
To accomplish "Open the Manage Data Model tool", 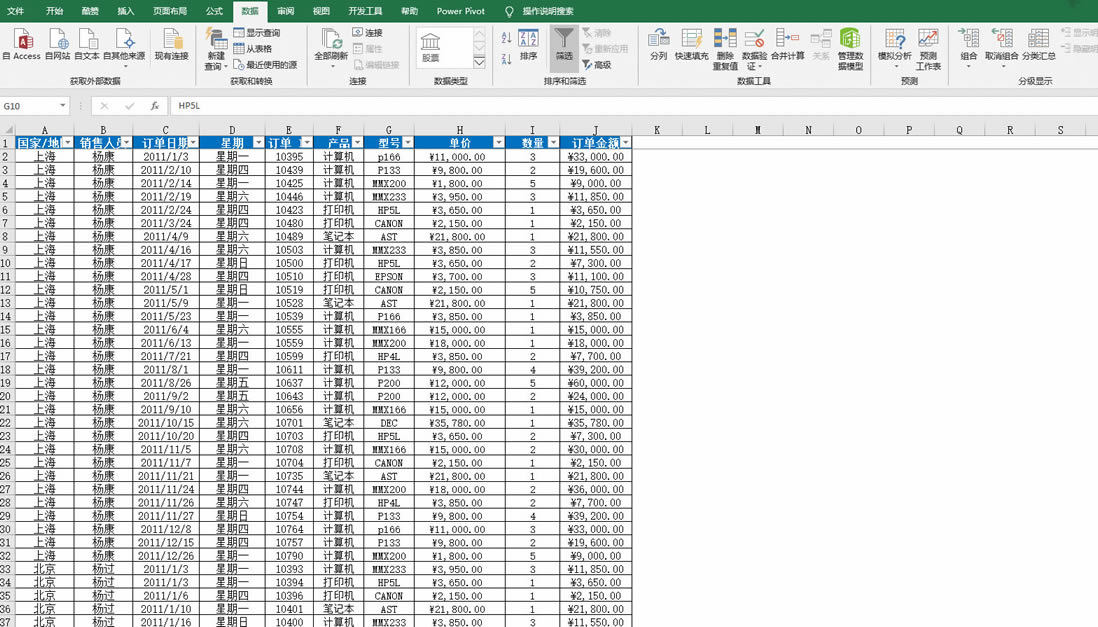I will click(850, 42).
